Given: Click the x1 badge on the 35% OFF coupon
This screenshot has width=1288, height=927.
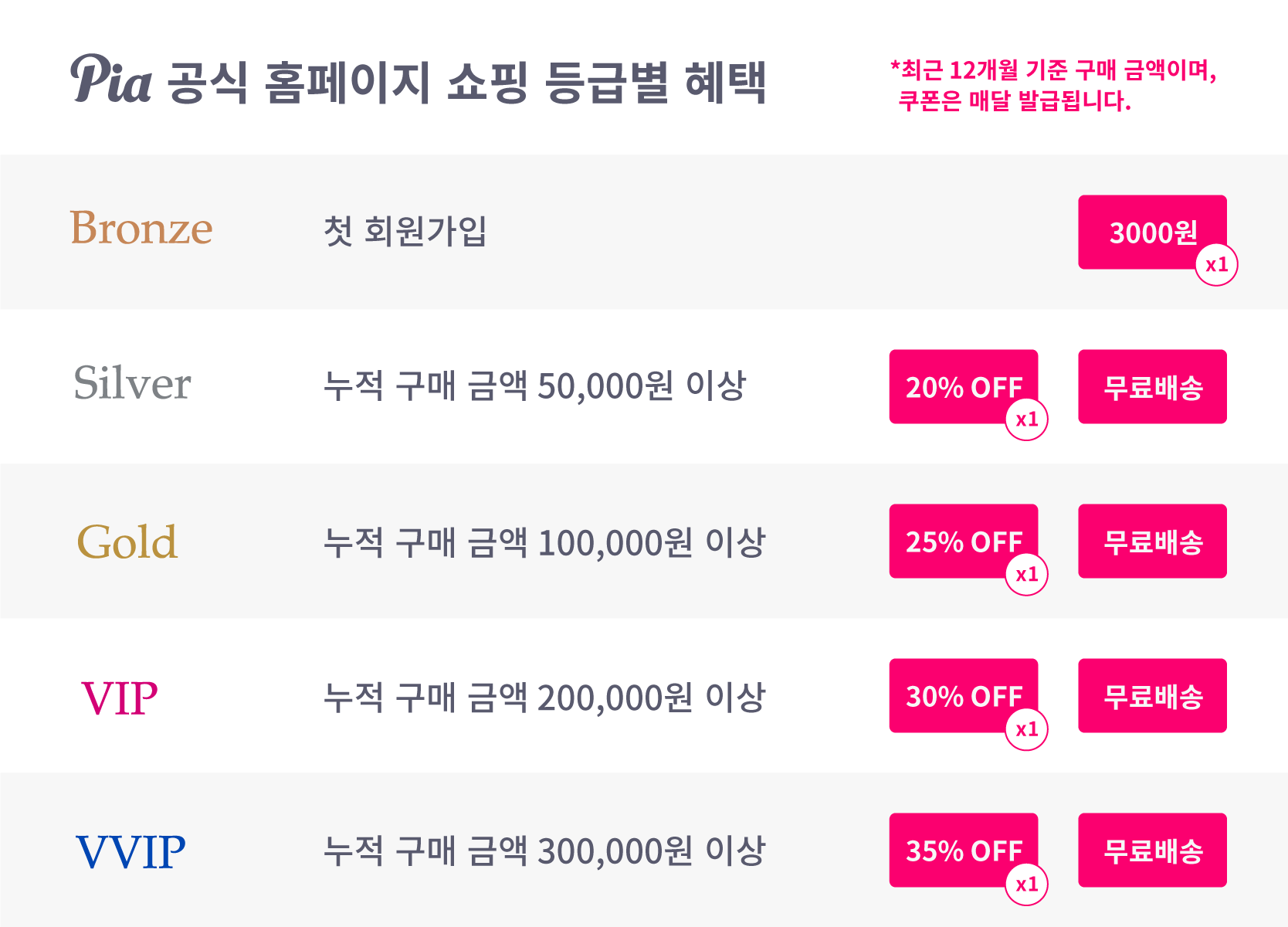Looking at the screenshot, I should [1026, 884].
